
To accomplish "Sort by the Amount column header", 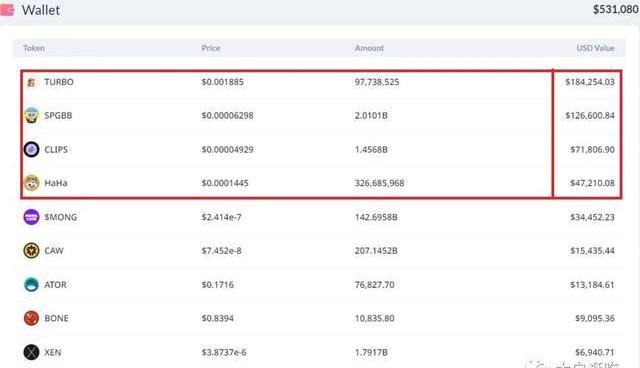I will (369, 48).
